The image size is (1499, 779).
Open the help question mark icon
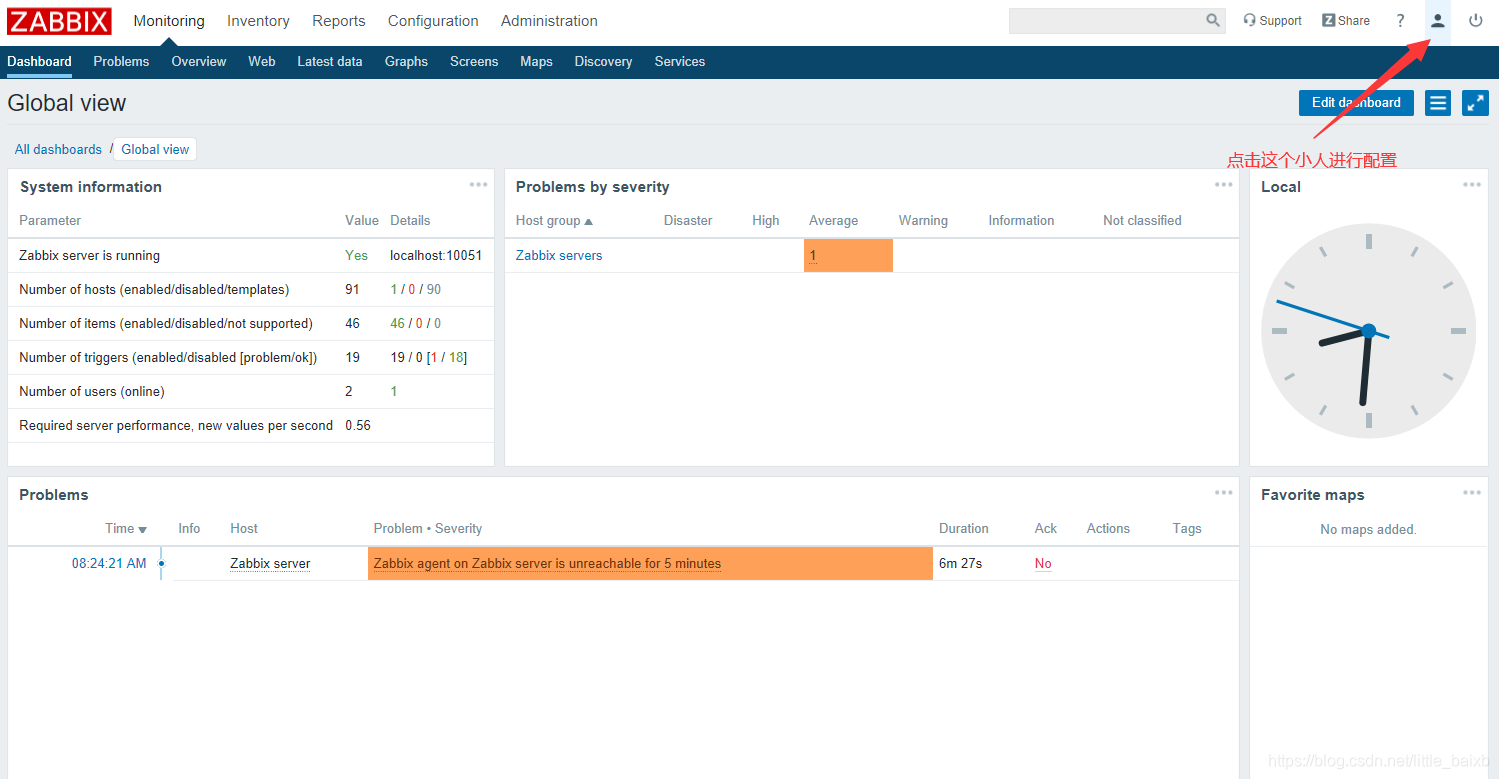click(1400, 21)
